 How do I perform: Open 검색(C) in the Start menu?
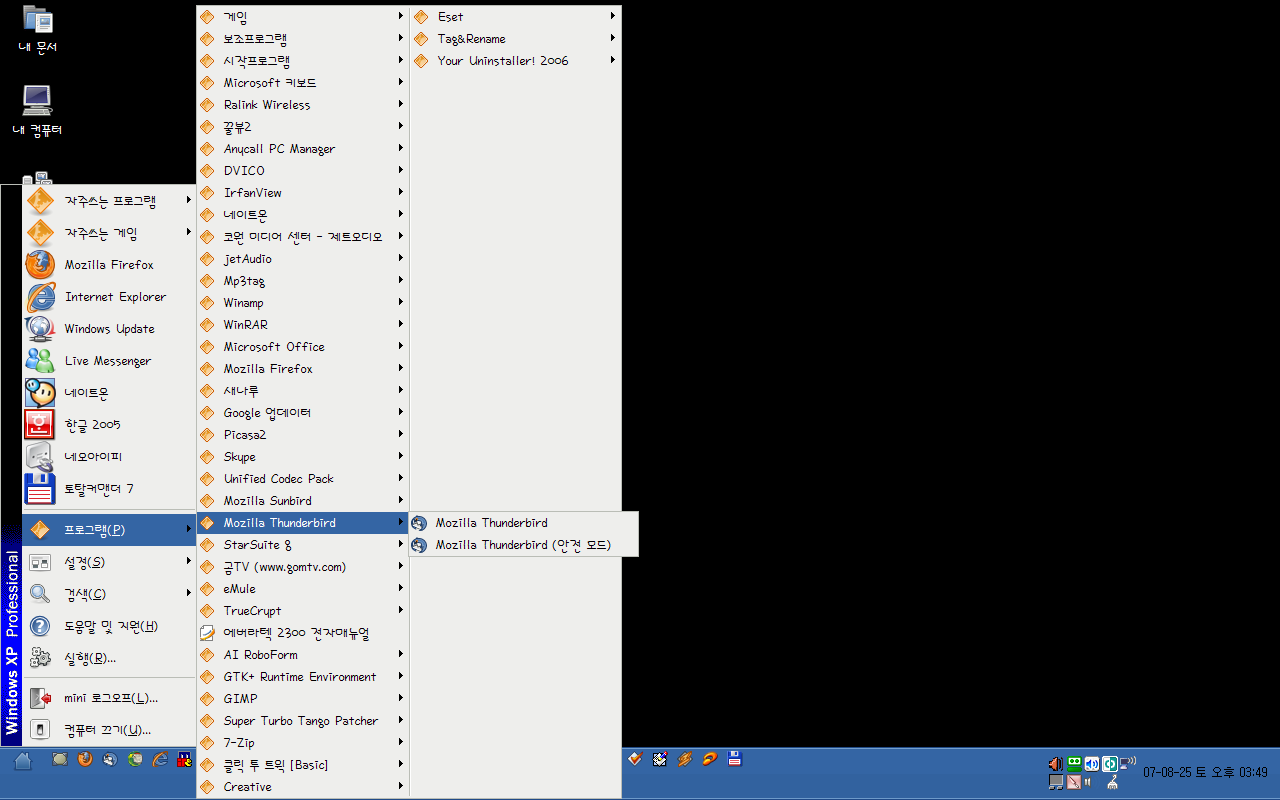pos(109,594)
